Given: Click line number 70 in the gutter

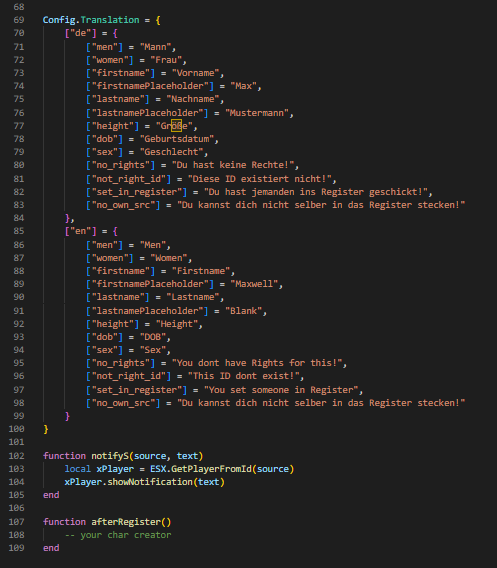Looking at the screenshot, I should pyautogui.click(x=19, y=33).
